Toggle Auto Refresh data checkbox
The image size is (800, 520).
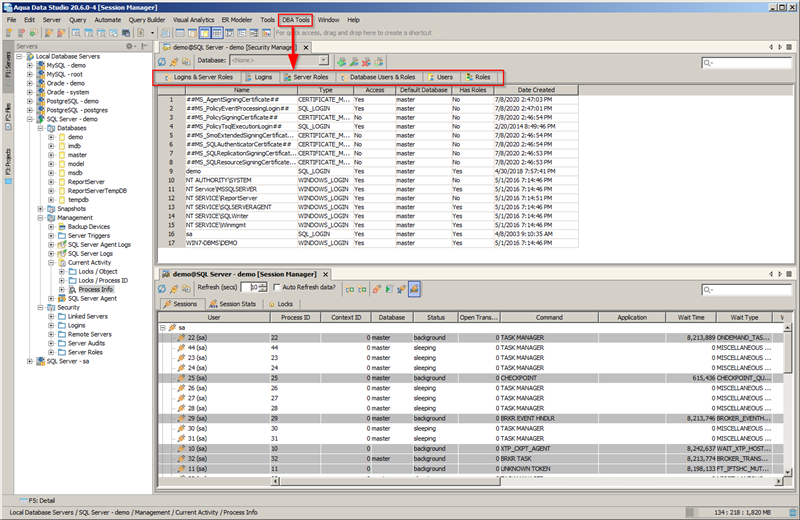pos(277,287)
